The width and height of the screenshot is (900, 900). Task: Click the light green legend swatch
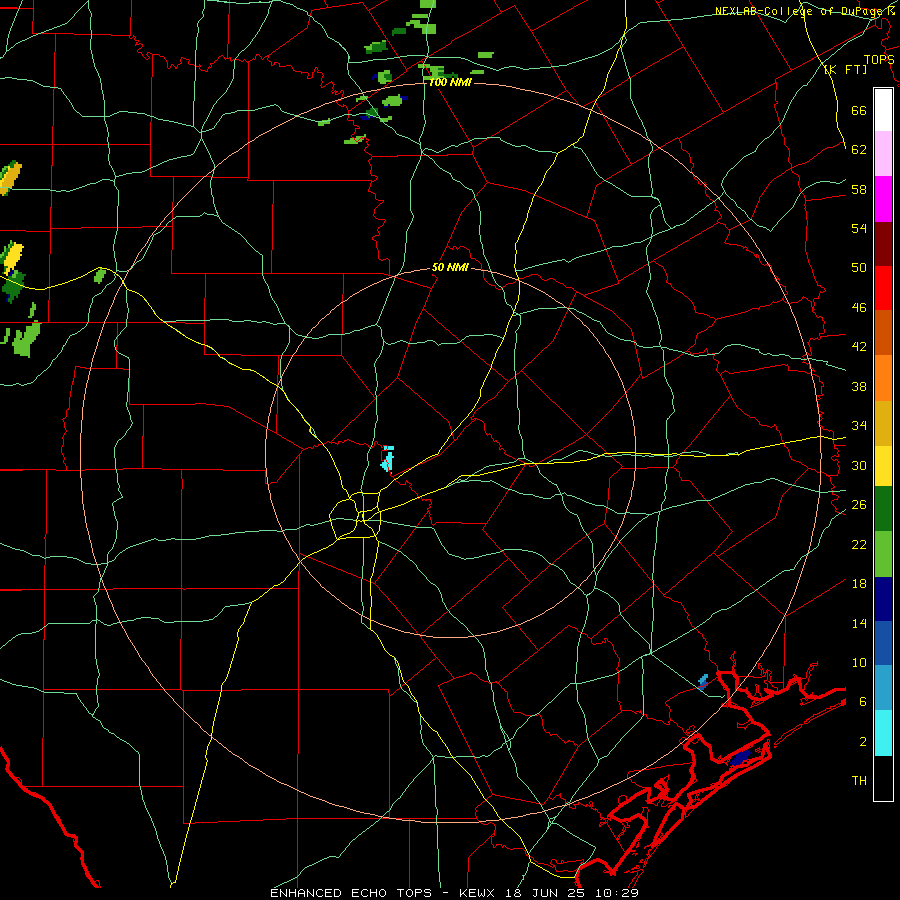point(883,554)
